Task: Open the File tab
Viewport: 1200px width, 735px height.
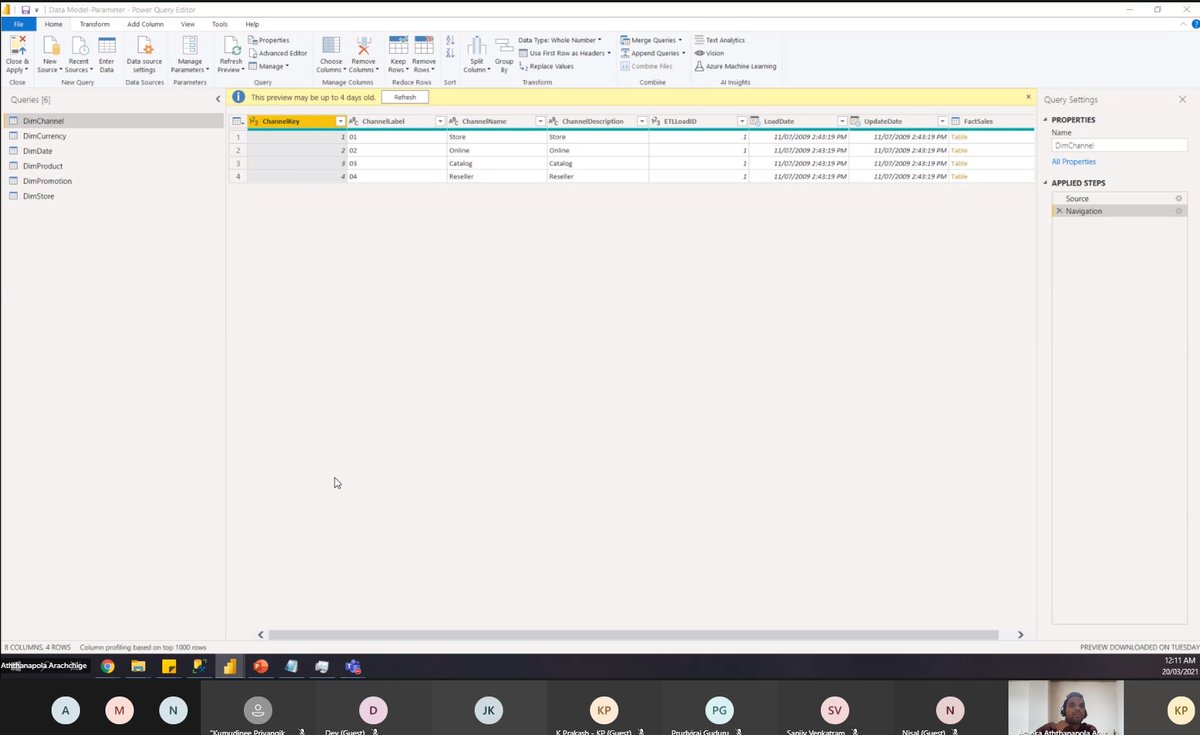Action: 18,24
